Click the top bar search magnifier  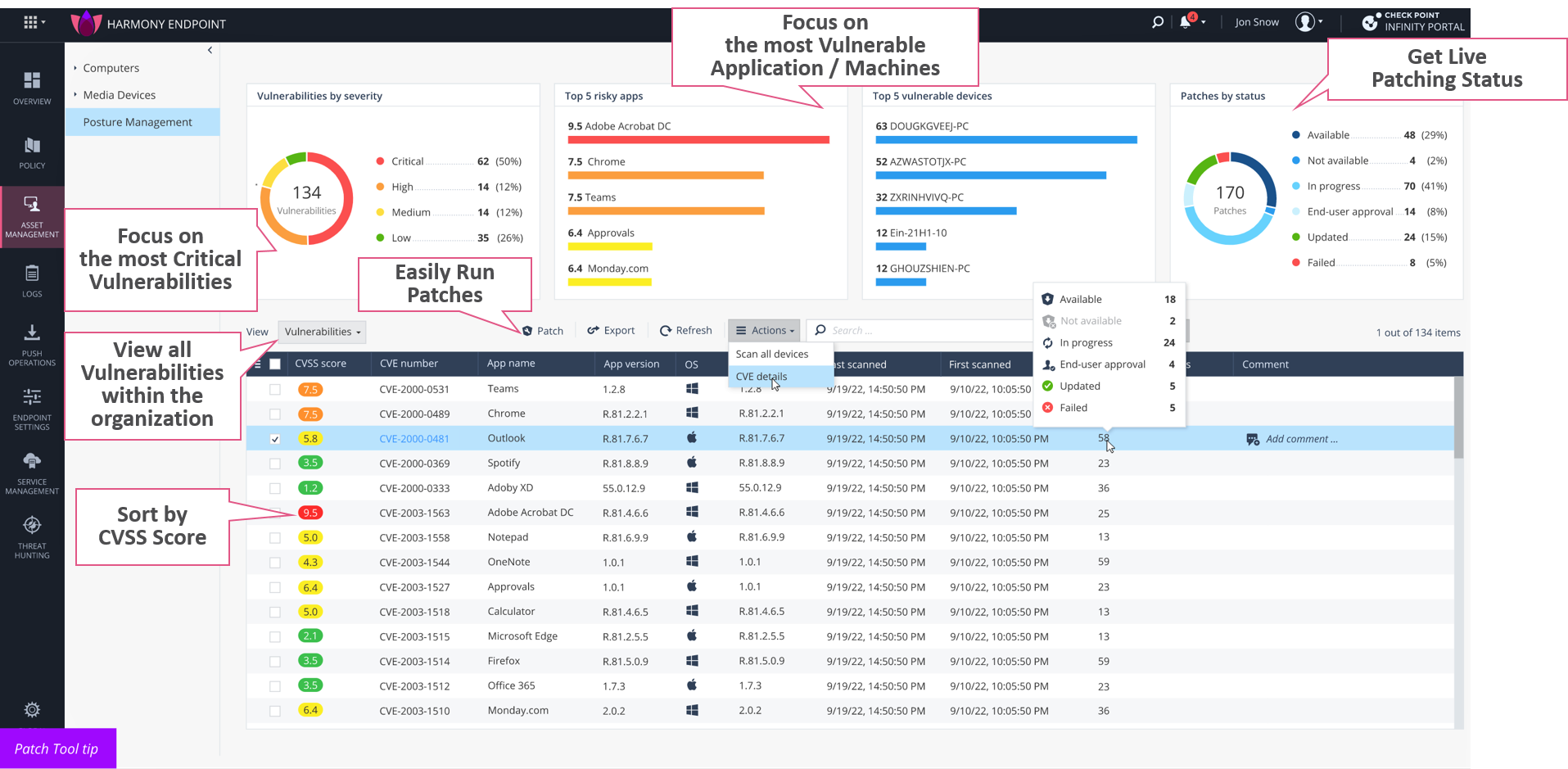(1157, 22)
